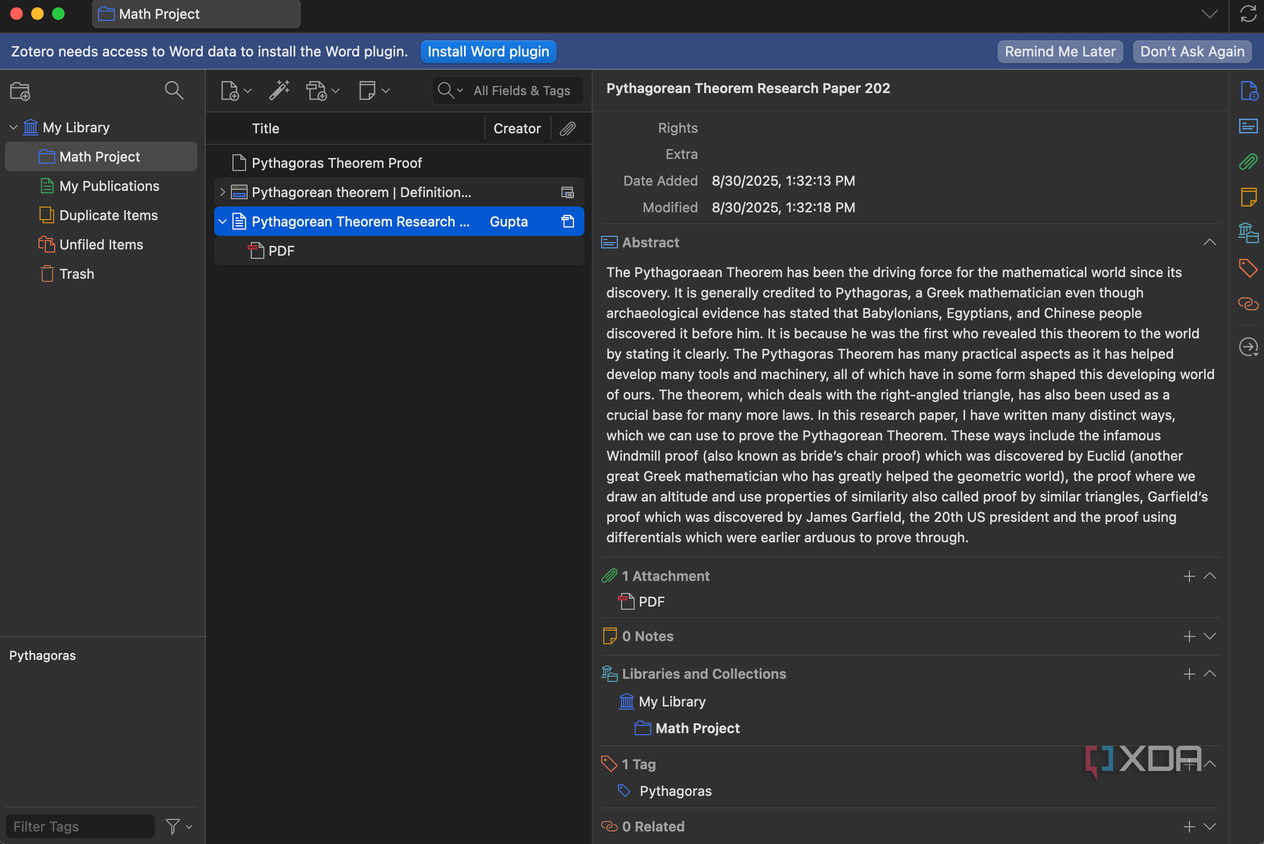Viewport: 1264px width, 844px height.
Task: Click the attachment paperclip column header
Action: pyautogui.click(x=567, y=128)
